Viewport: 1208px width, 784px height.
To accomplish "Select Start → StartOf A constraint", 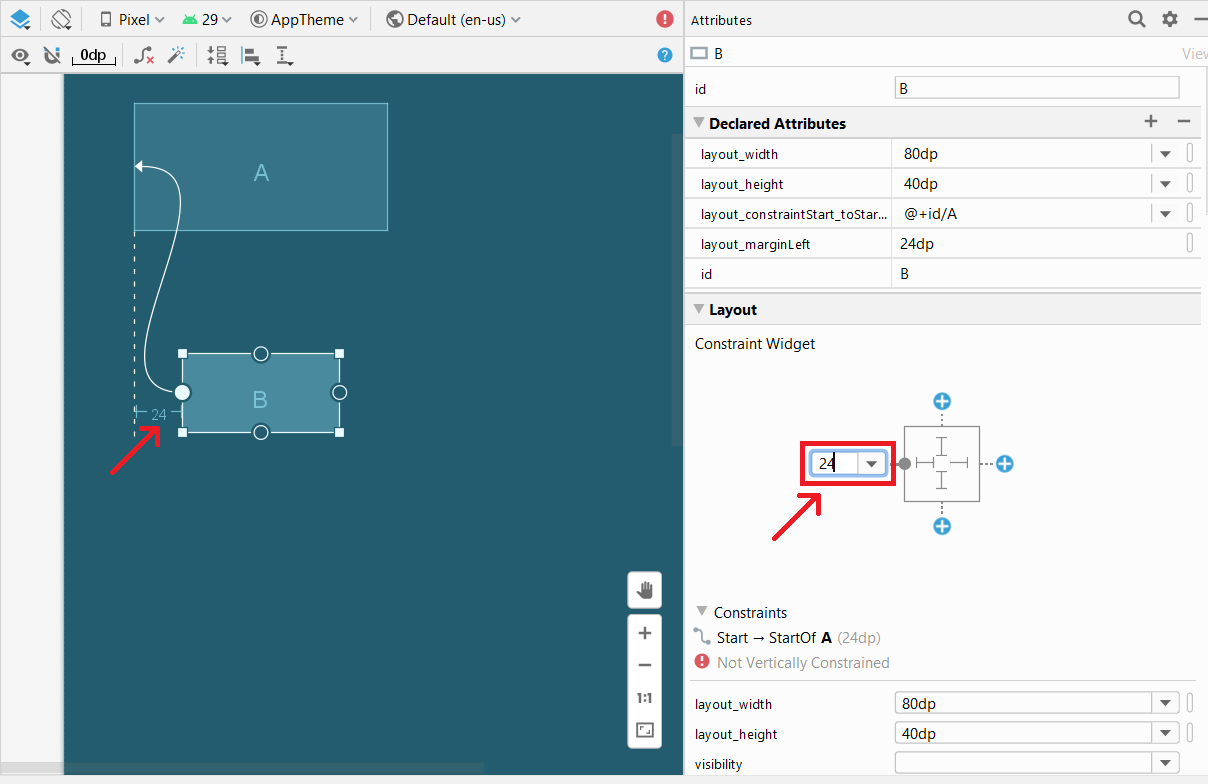I will (x=775, y=637).
